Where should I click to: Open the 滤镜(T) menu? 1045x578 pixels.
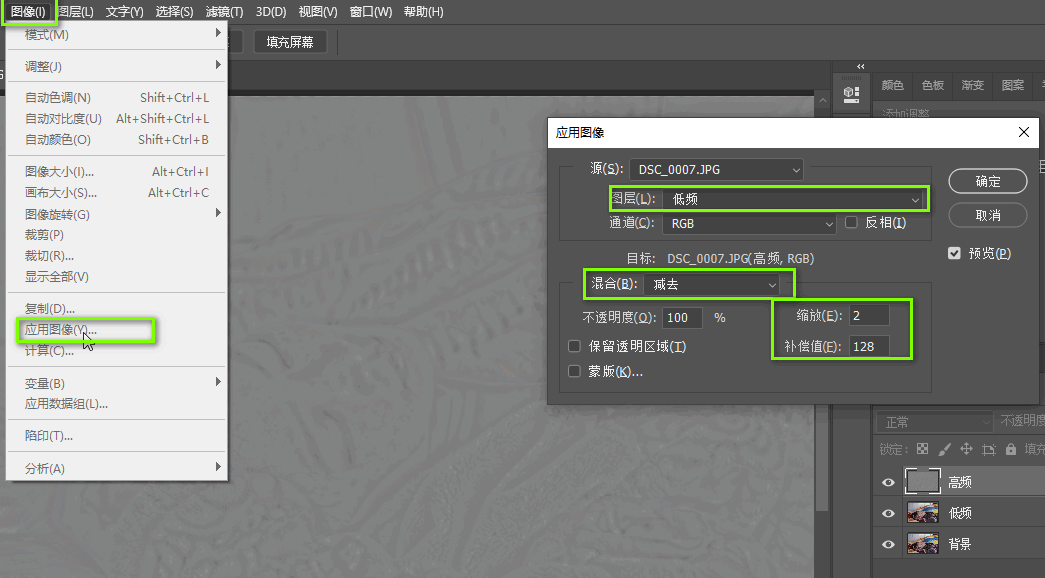tap(224, 12)
